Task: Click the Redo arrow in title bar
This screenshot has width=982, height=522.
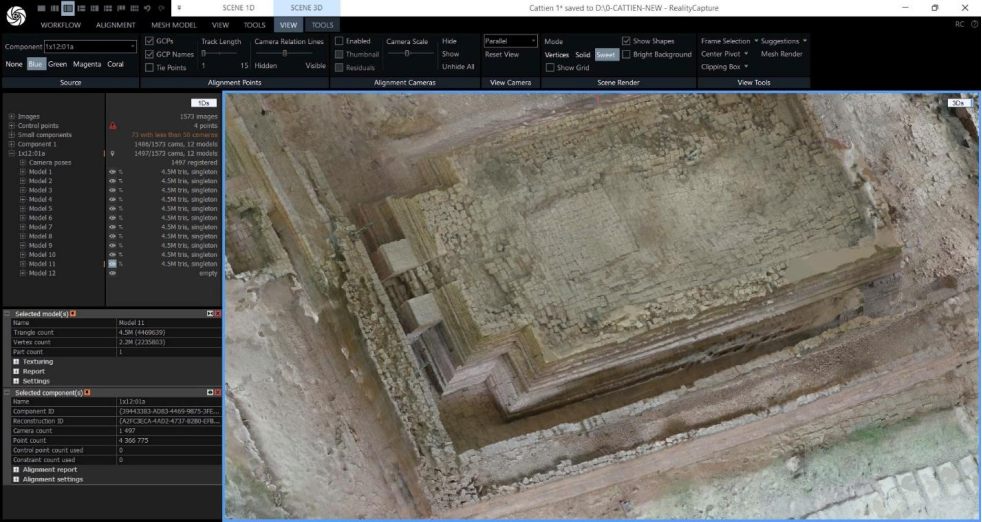Action: tap(161, 8)
